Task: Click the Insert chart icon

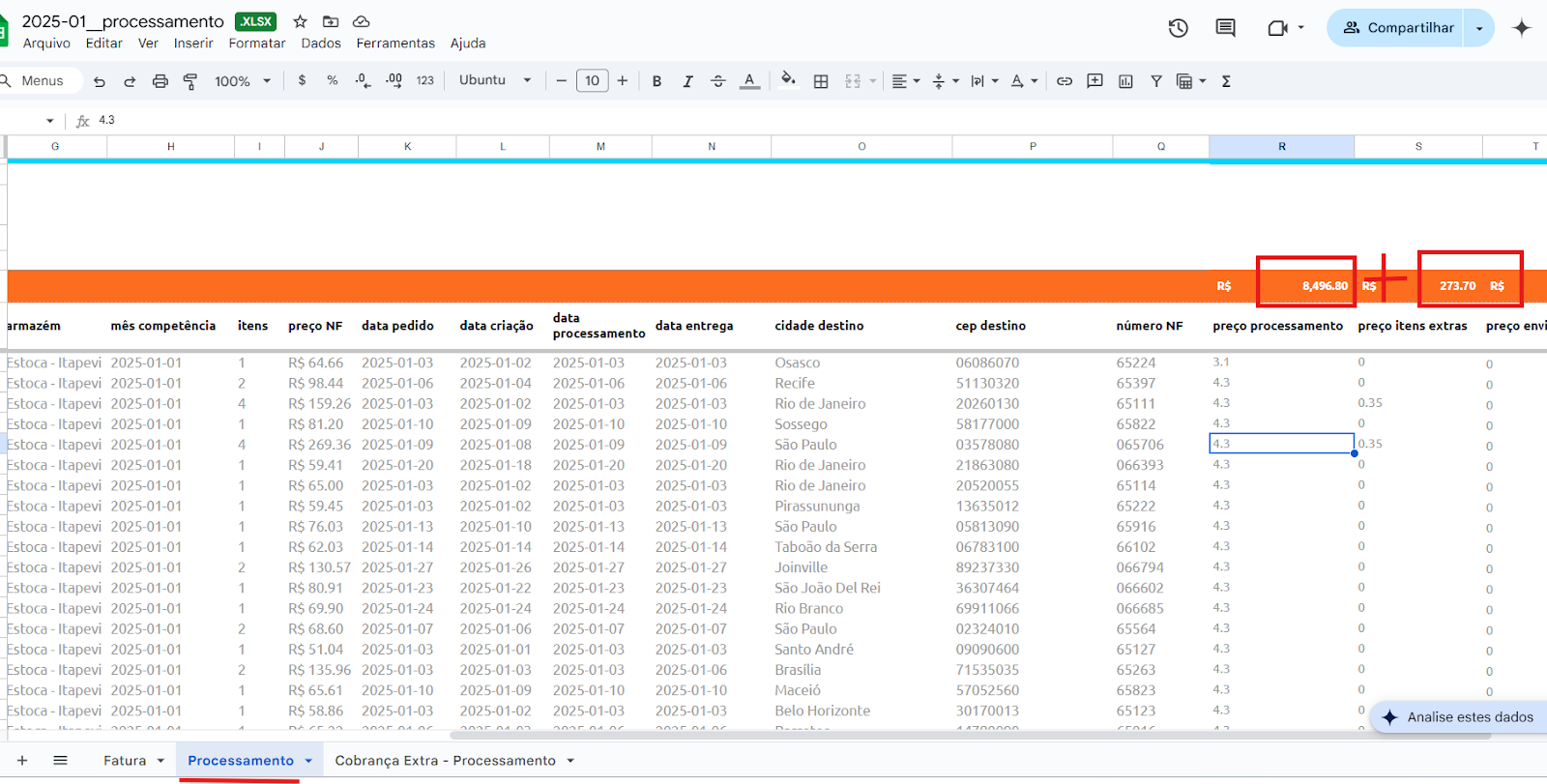Action: tap(1125, 81)
